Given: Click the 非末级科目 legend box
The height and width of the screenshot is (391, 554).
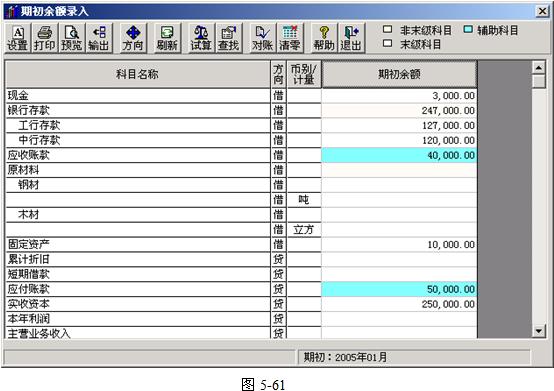Looking at the screenshot, I should click(388, 29).
